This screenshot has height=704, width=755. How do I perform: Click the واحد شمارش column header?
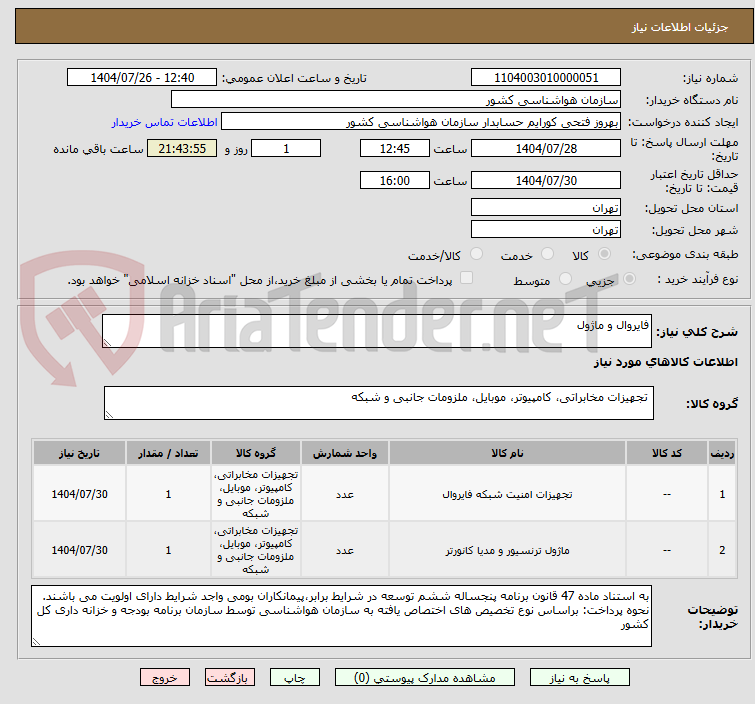click(345, 453)
